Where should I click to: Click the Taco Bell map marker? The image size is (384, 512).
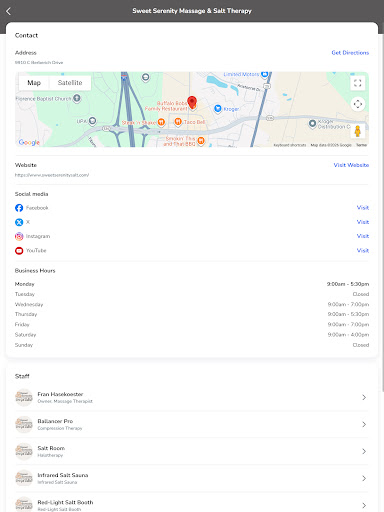(178, 122)
